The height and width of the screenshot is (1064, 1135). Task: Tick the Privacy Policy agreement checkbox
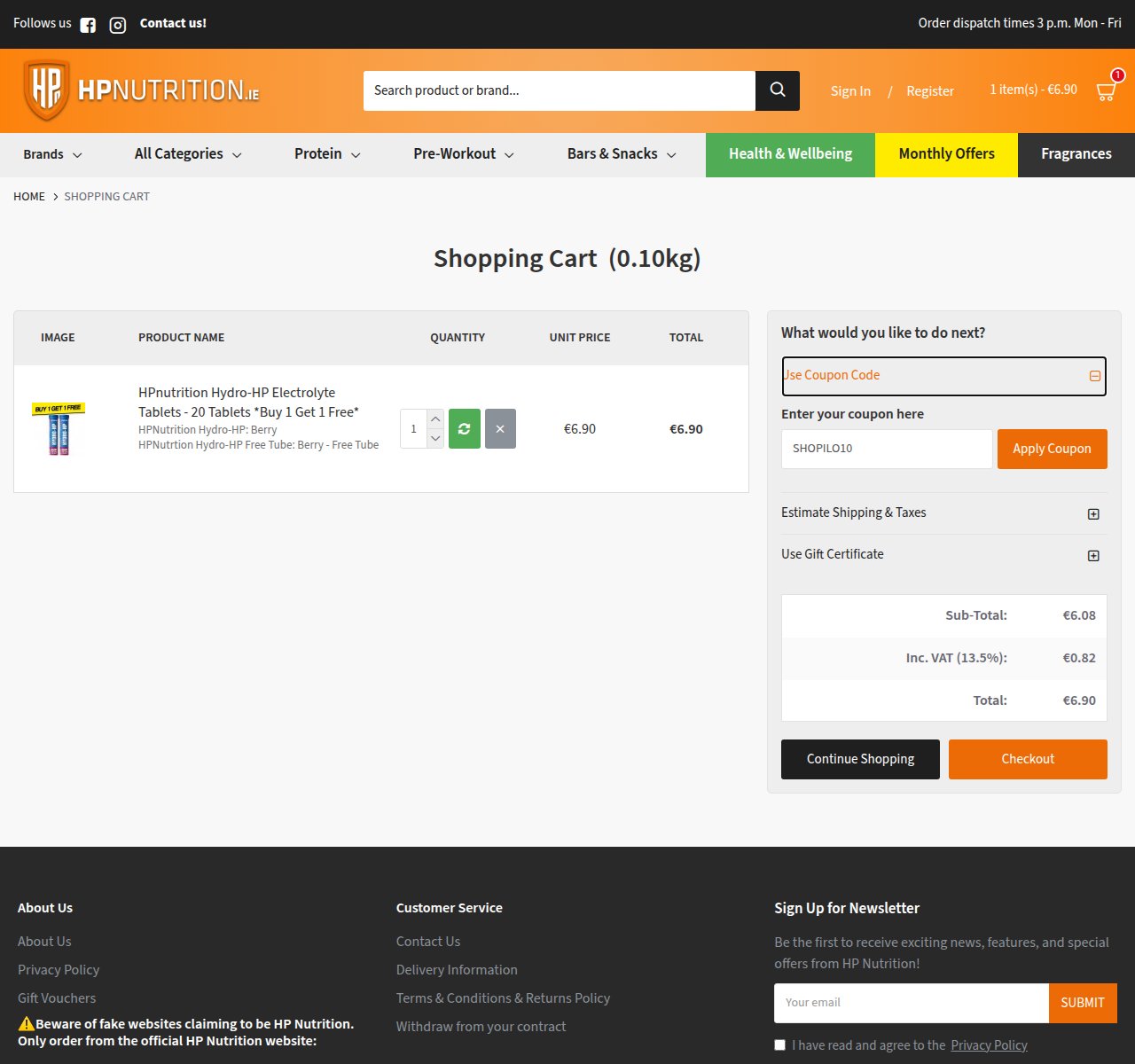(x=780, y=1045)
